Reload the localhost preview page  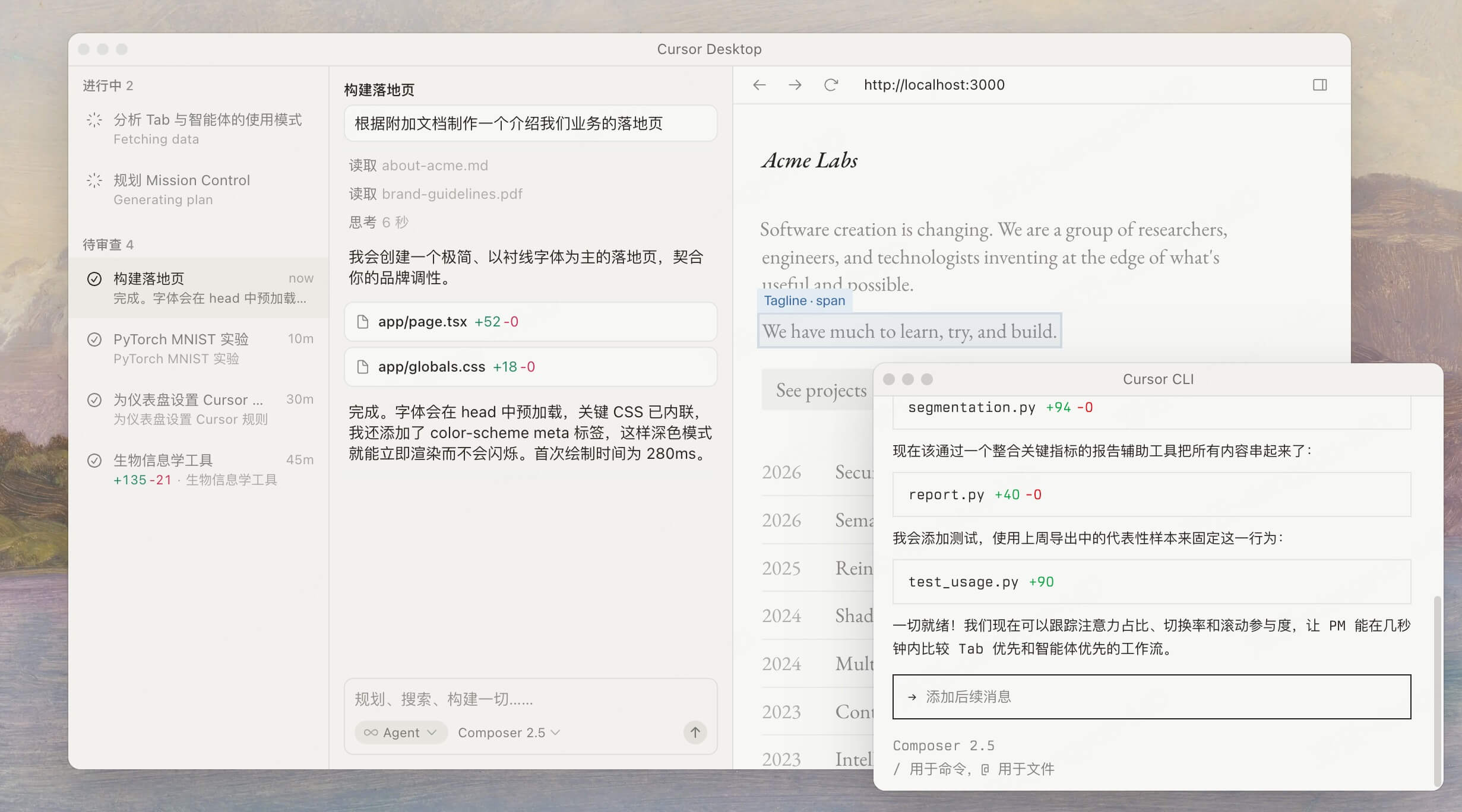point(831,85)
